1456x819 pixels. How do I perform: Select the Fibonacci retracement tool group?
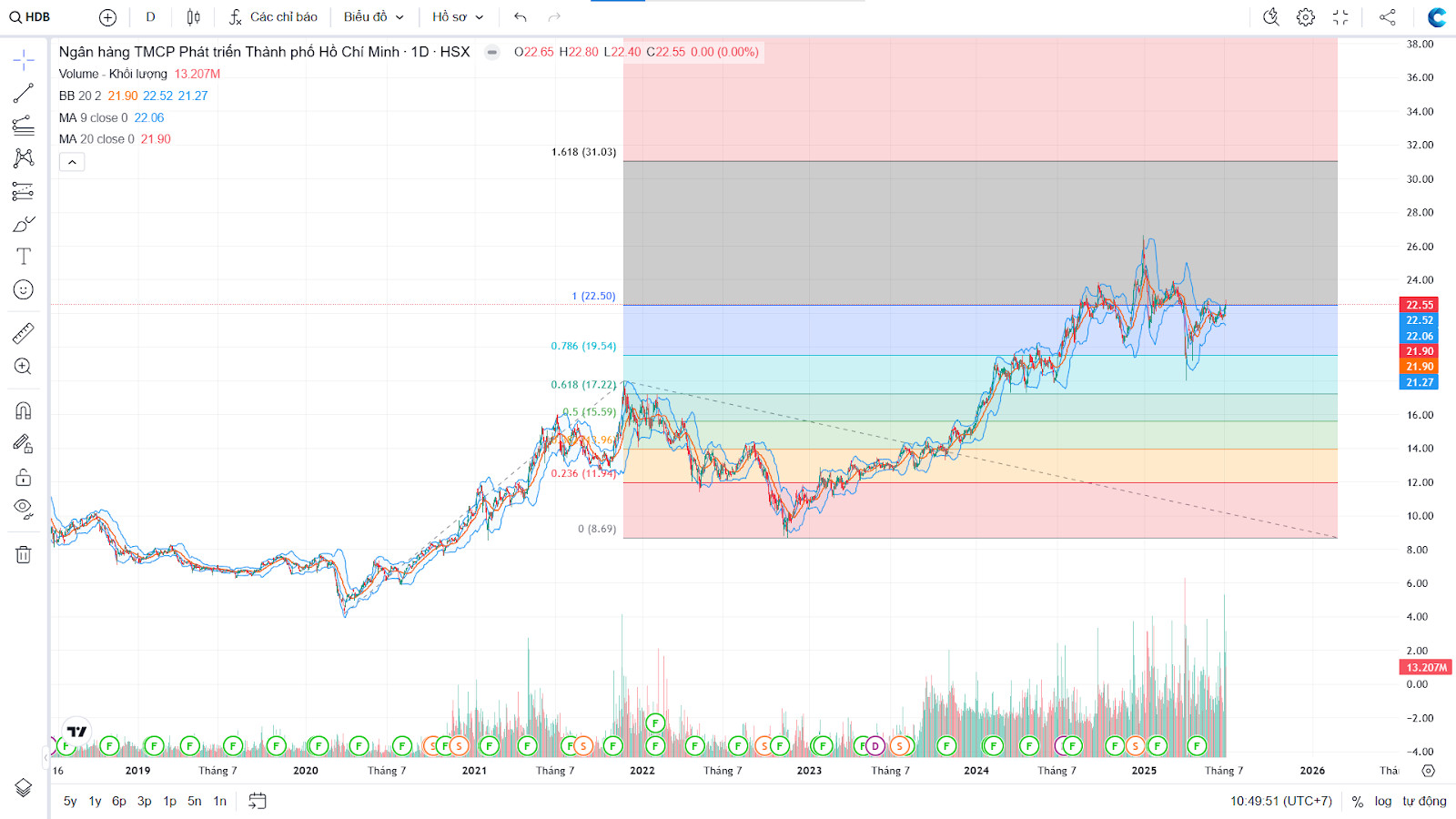24,126
